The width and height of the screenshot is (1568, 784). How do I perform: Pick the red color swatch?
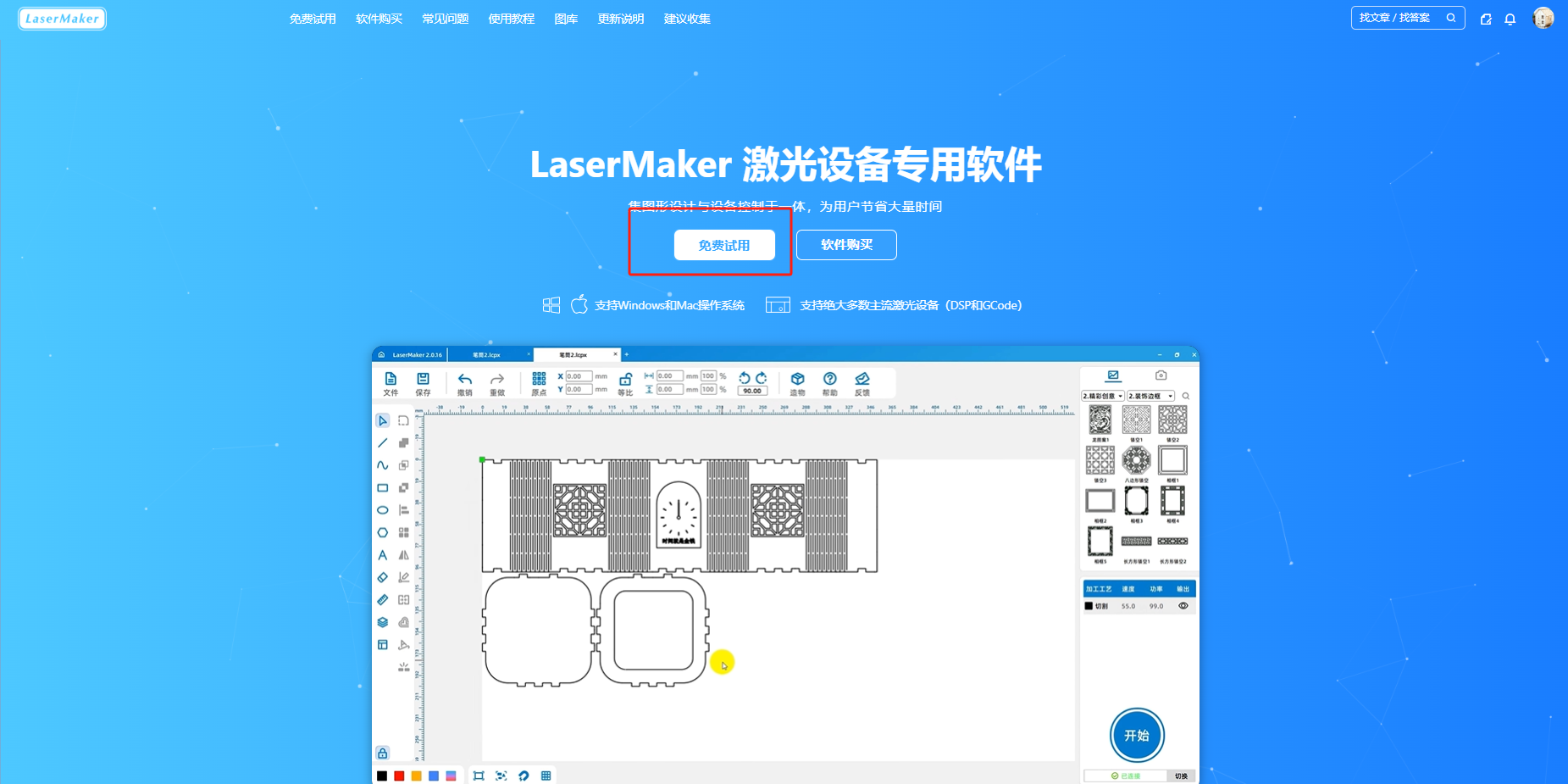click(399, 776)
